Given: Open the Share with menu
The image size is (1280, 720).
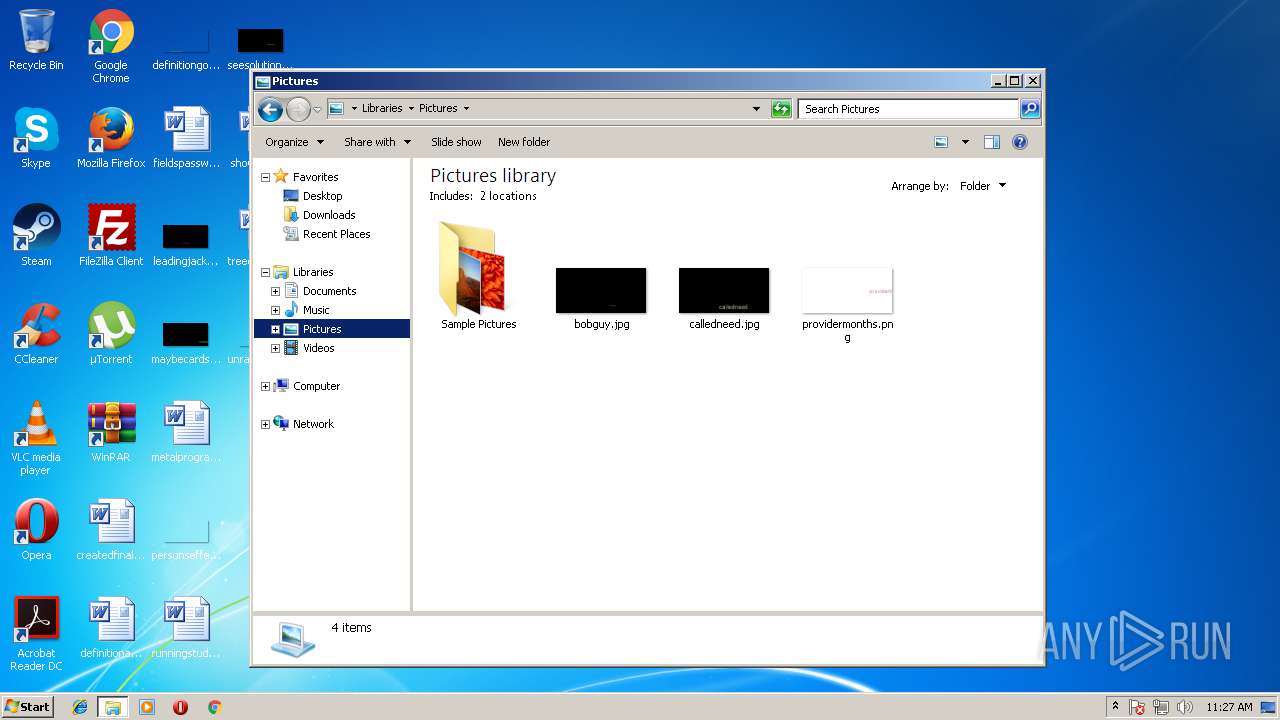Looking at the screenshot, I should (377, 142).
